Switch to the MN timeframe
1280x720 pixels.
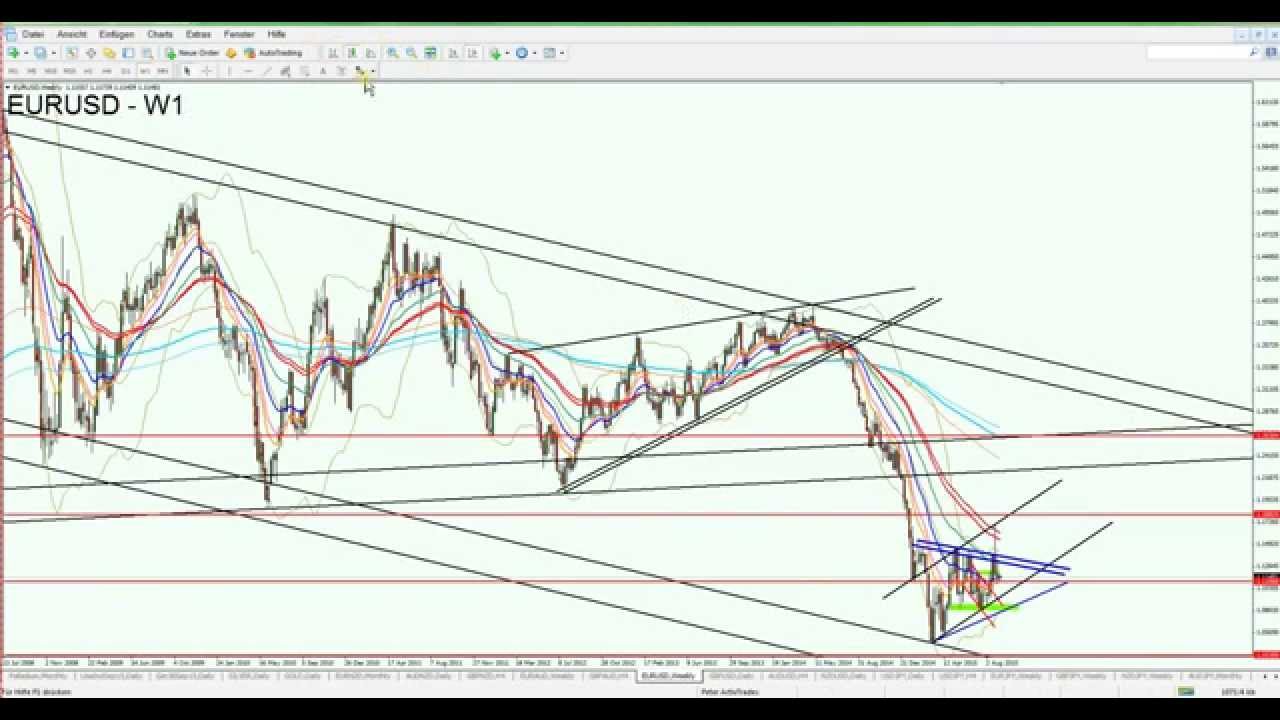point(162,71)
